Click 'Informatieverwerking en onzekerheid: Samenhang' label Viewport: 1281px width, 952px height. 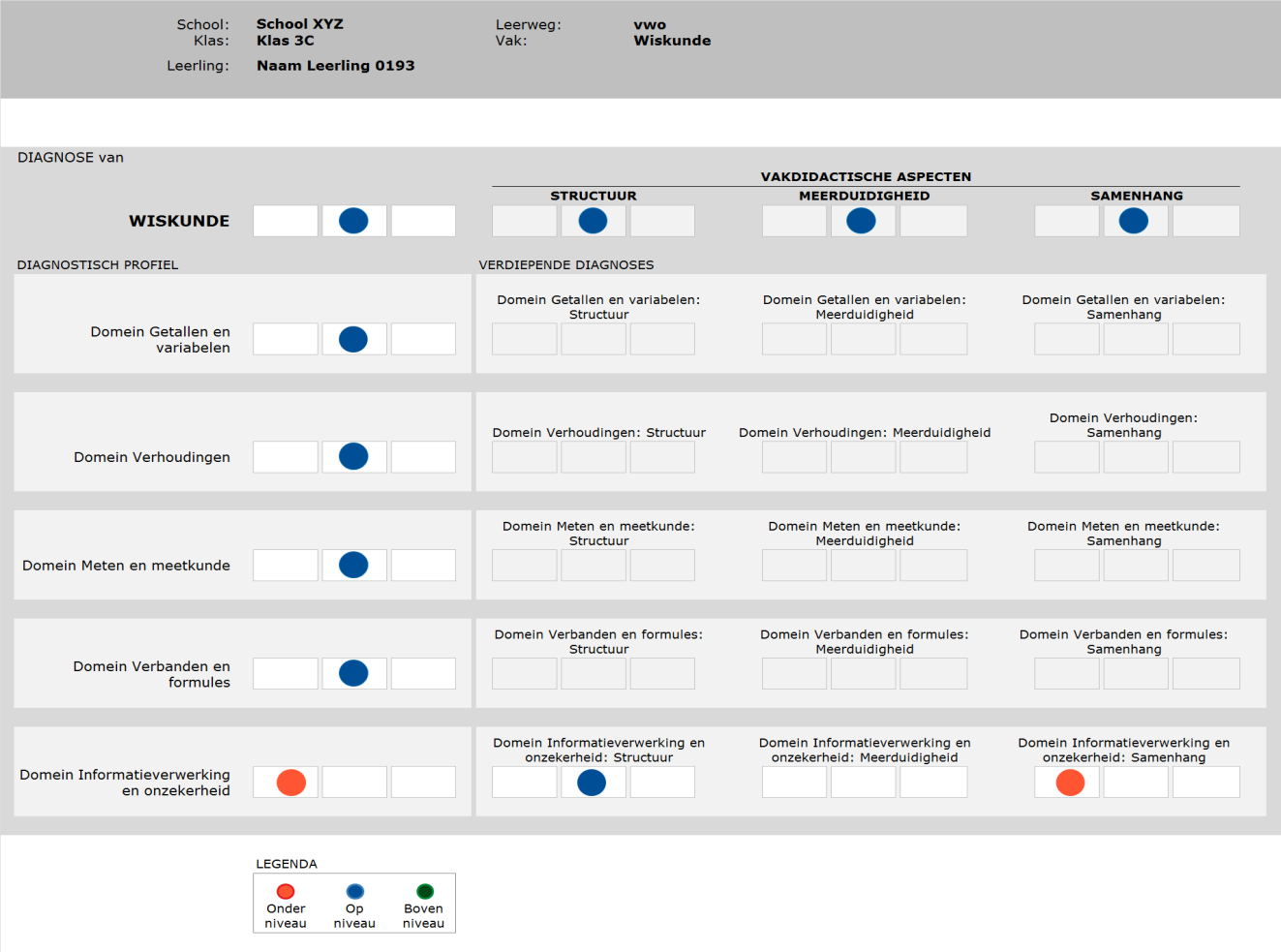1123,751
